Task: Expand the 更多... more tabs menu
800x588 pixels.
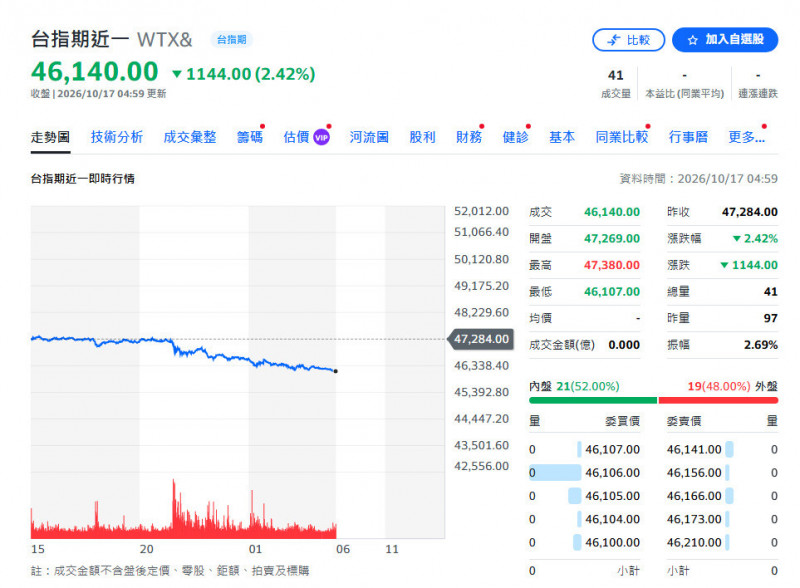Action: pos(746,137)
